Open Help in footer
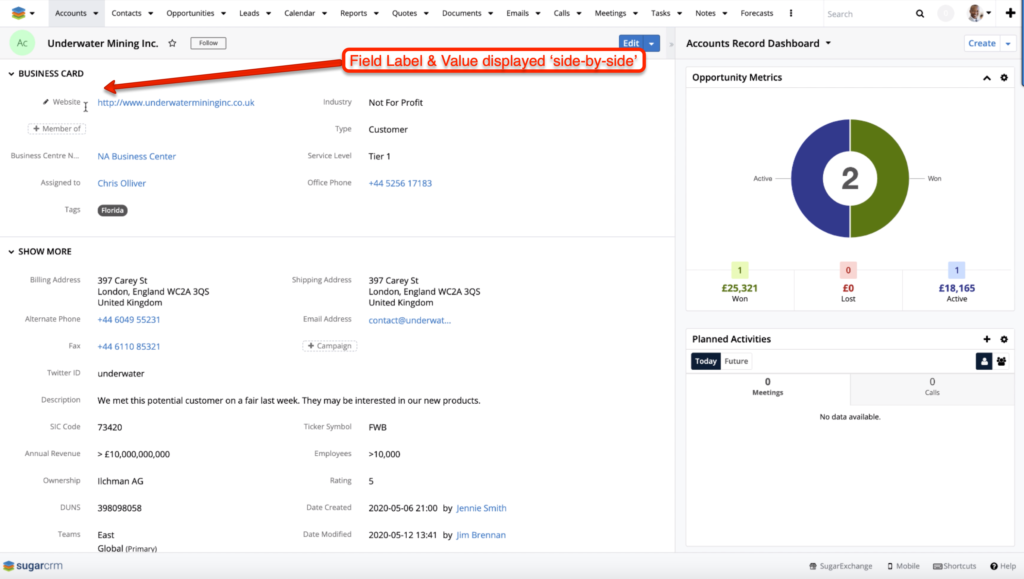This screenshot has height=579, width=1024. (x=1003, y=566)
